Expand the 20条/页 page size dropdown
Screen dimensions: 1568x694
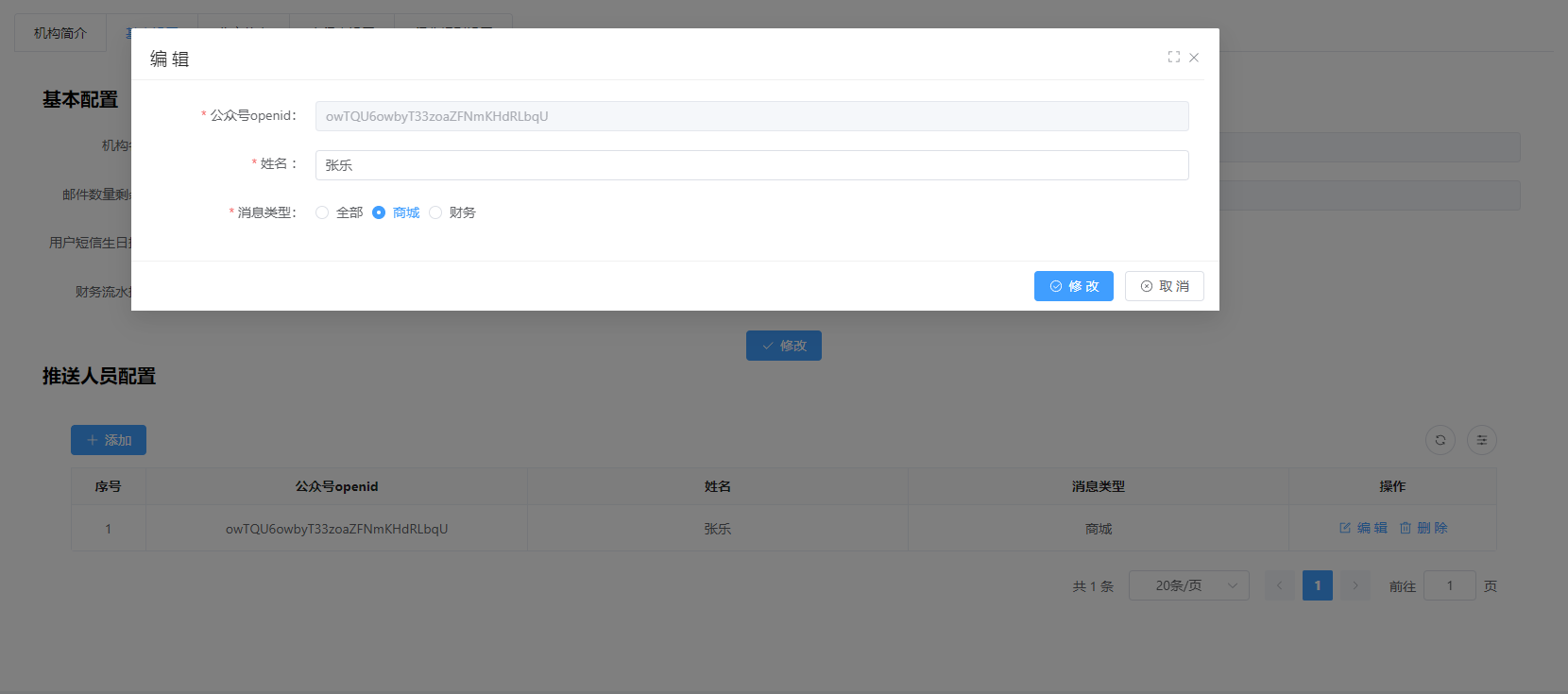[1188, 585]
